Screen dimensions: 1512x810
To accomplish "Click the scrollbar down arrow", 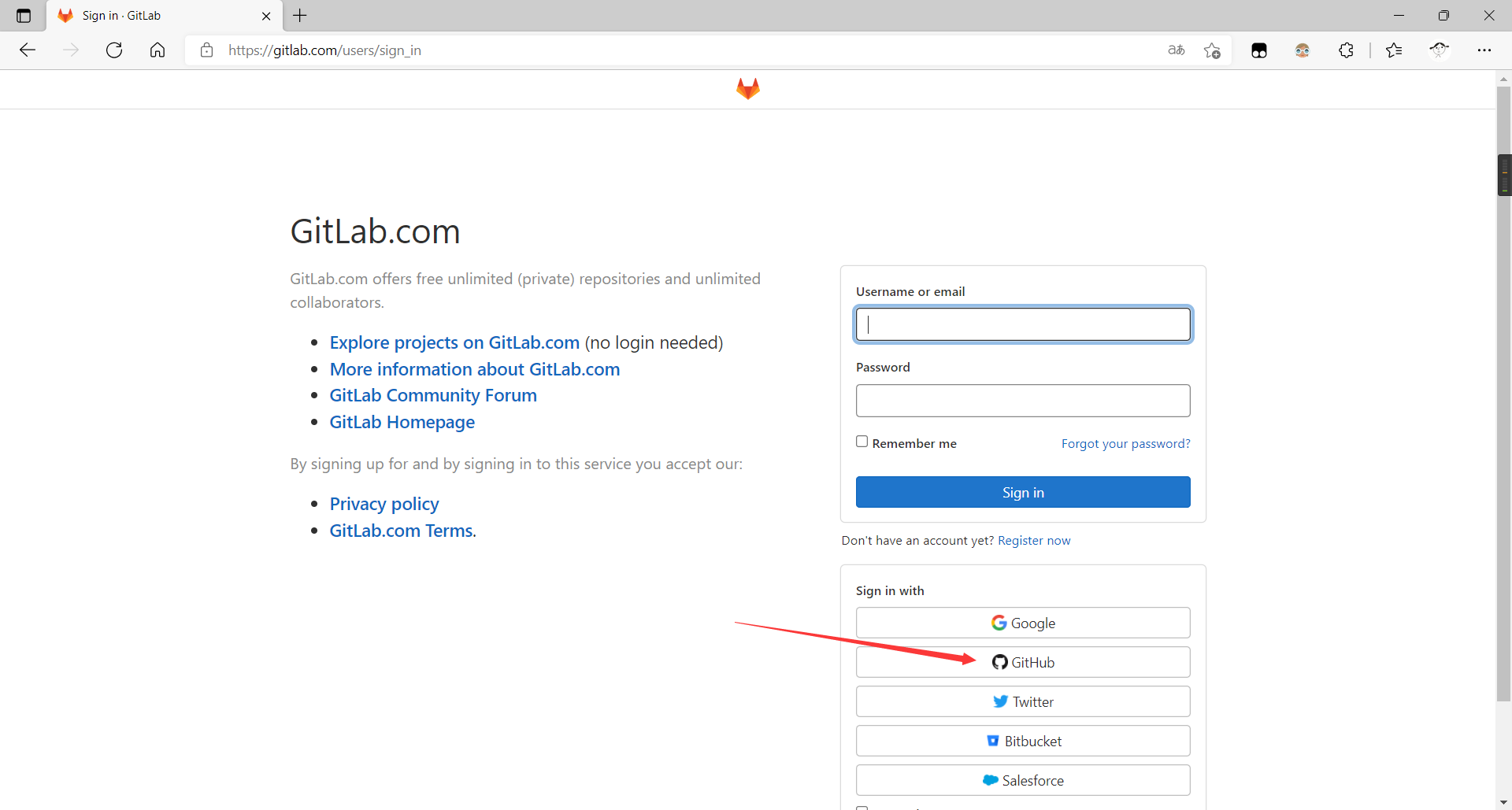I will pos(1503,802).
